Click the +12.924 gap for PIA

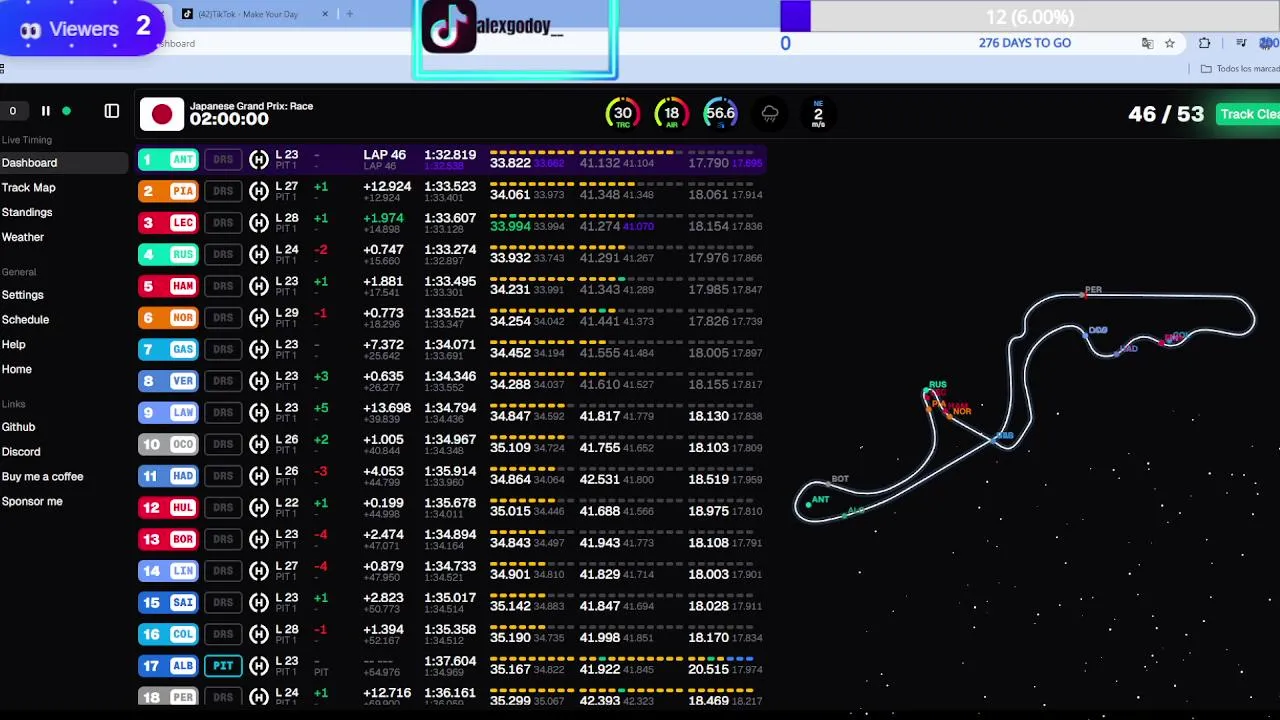pos(387,186)
